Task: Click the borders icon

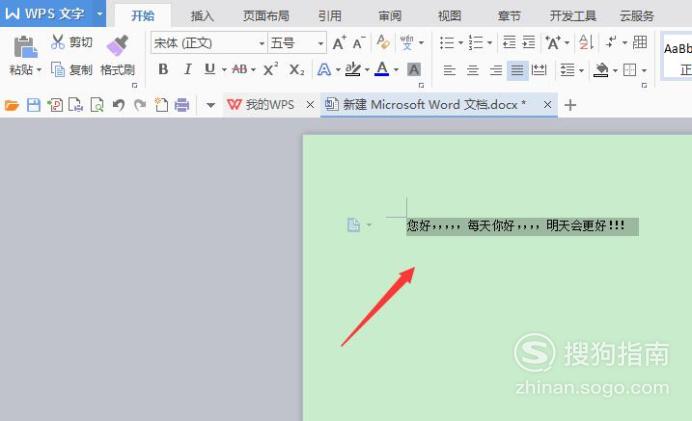Action: point(630,70)
